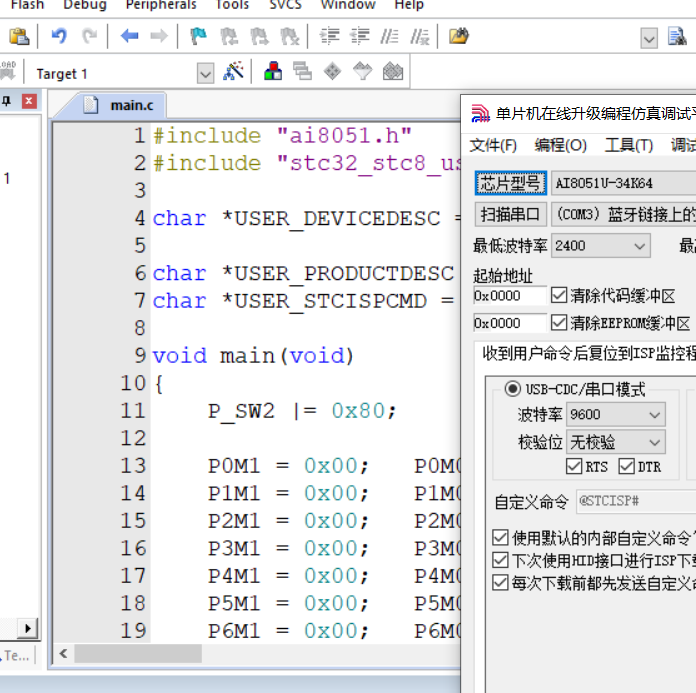The height and width of the screenshot is (693, 696).
Task: Click the Paste icon in Keil toolbar
Action: click(x=19, y=36)
